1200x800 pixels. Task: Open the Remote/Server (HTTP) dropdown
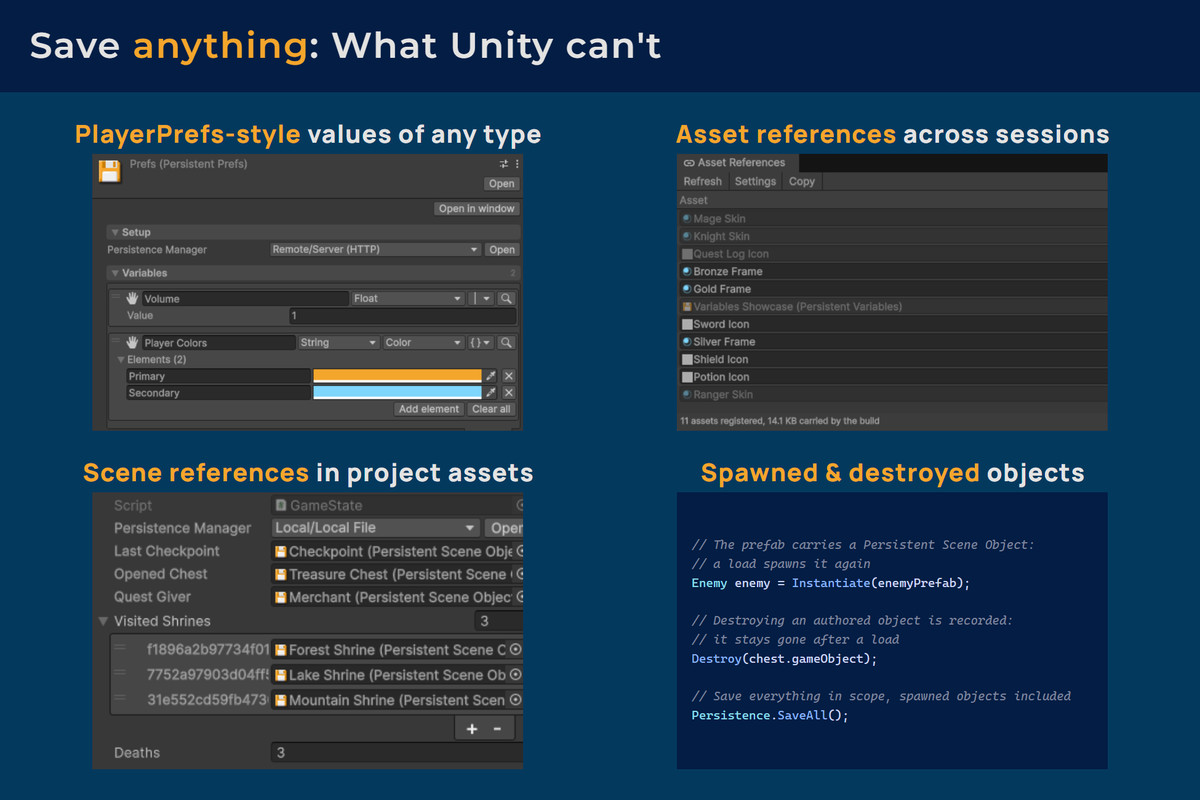pyautogui.click(x=376, y=250)
